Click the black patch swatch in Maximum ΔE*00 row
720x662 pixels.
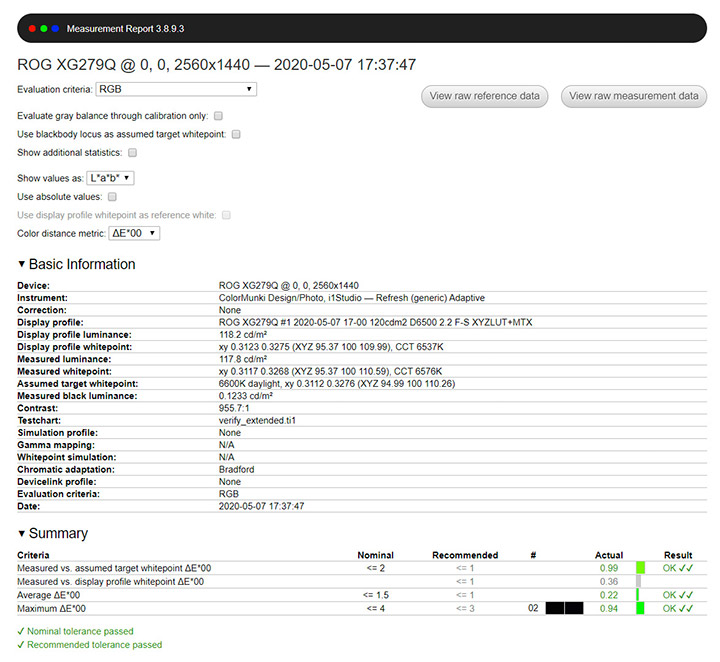point(564,608)
